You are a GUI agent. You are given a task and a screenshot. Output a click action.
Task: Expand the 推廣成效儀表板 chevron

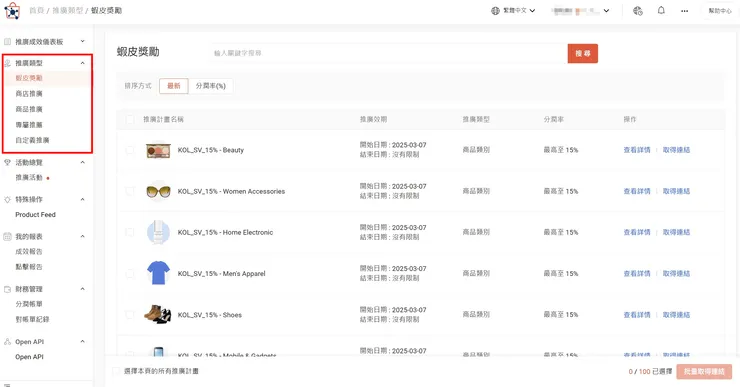coord(83,42)
